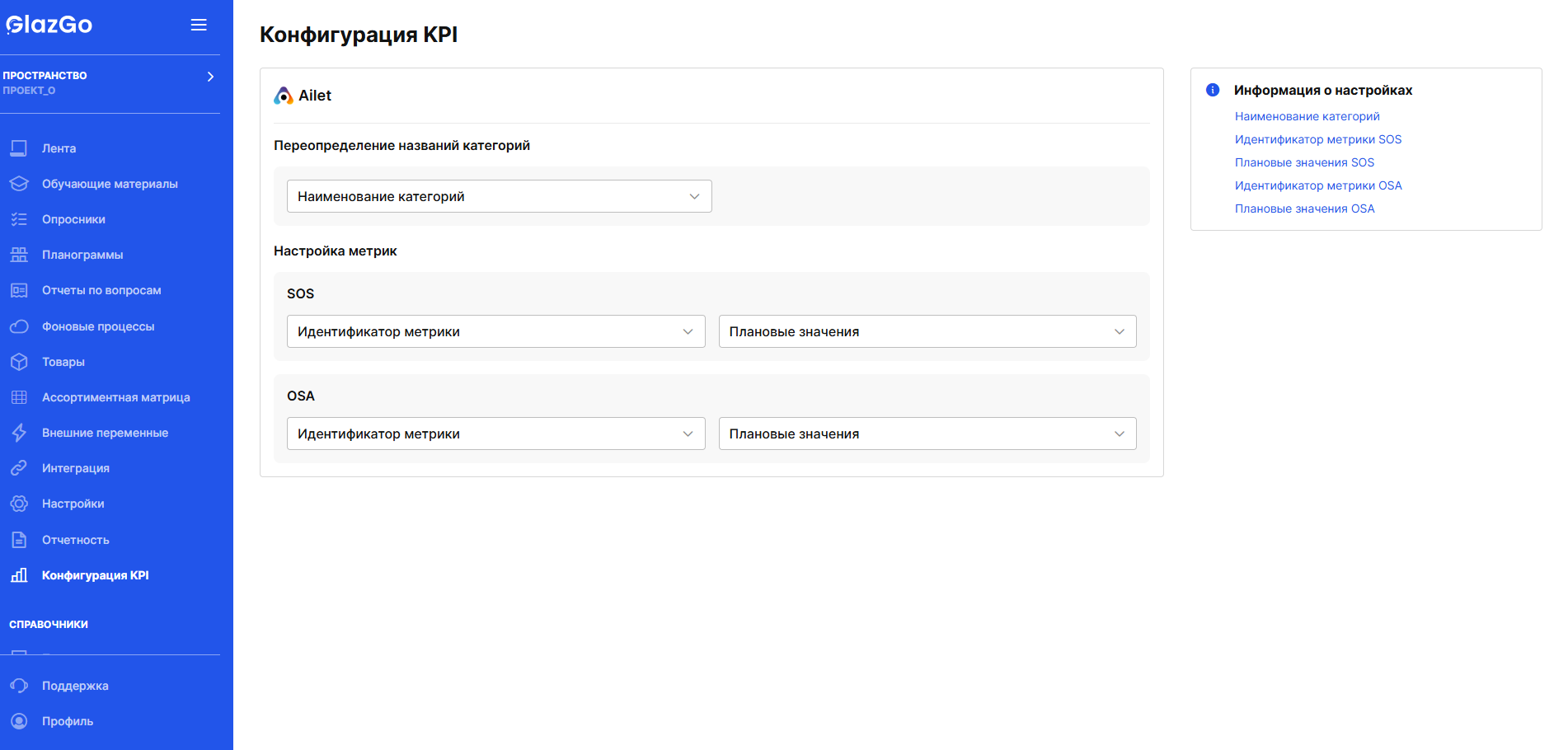Click the Интеграция link icon
This screenshot has height=750, width=1568.
pyautogui.click(x=19, y=468)
